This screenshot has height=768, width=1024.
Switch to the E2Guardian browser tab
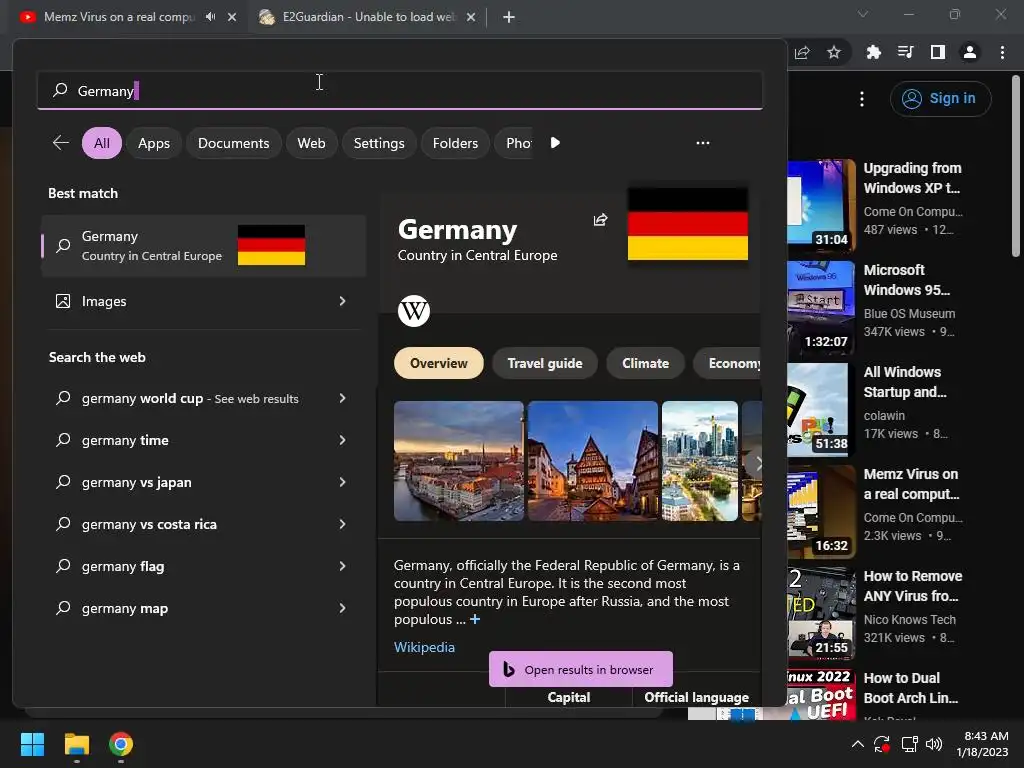[368, 17]
